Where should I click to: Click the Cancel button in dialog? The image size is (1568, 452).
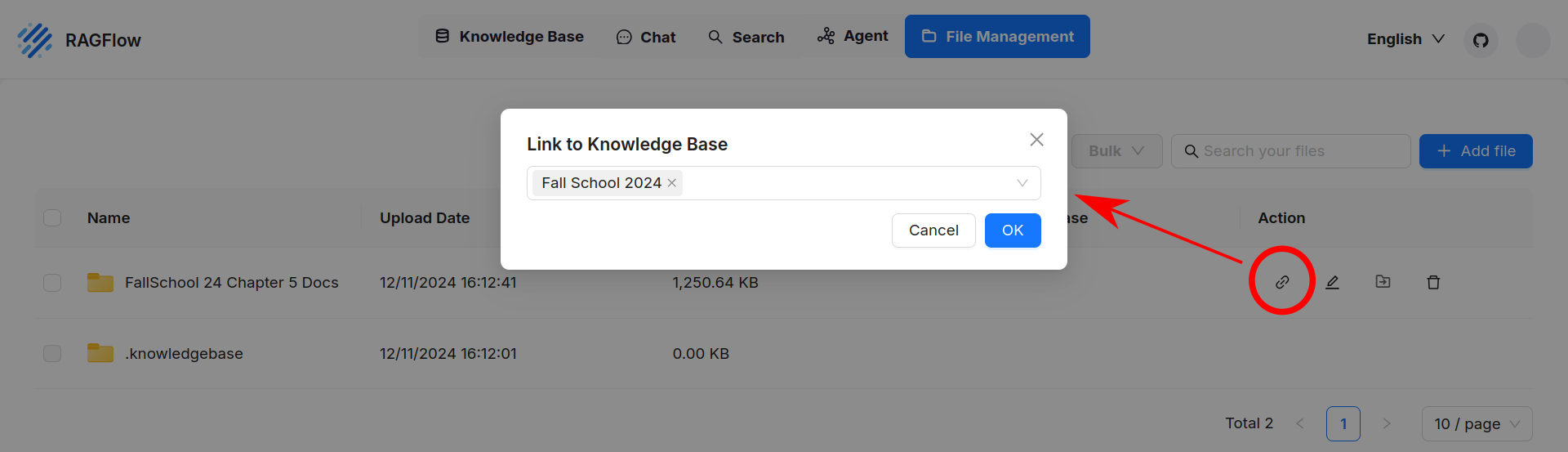[x=933, y=230]
